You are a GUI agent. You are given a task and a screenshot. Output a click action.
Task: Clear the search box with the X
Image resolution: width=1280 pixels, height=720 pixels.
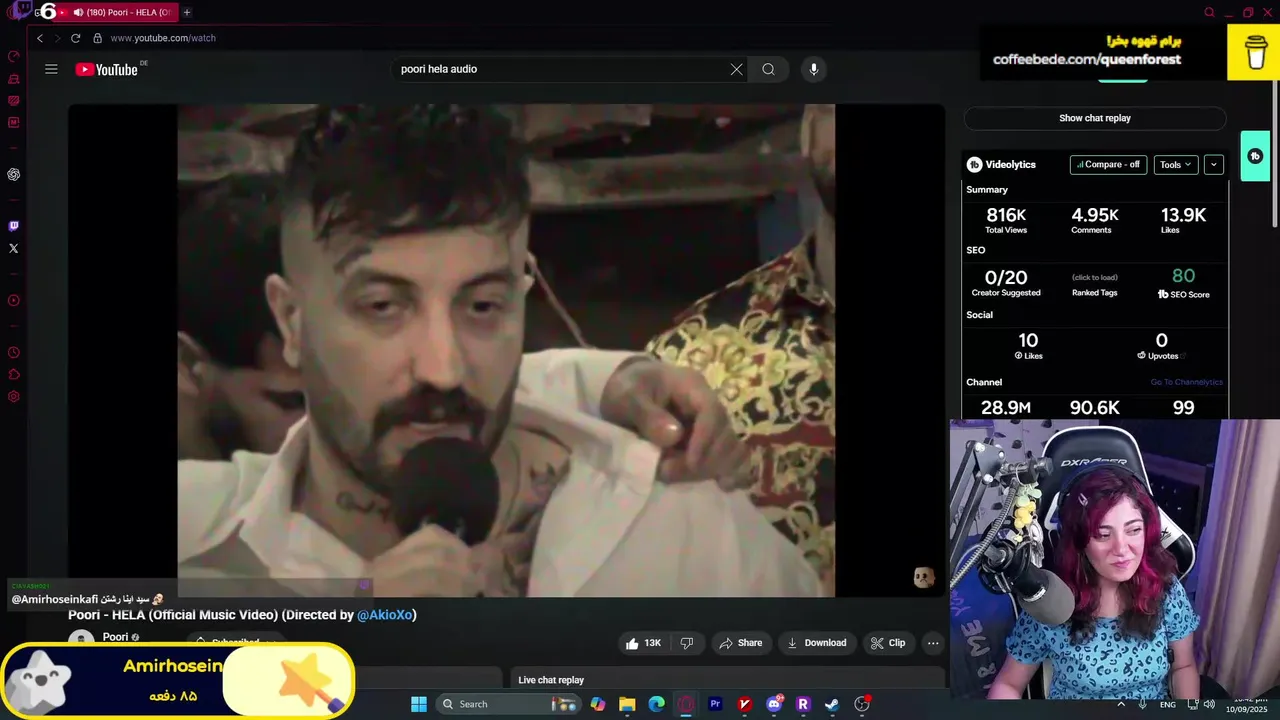pos(736,69)
